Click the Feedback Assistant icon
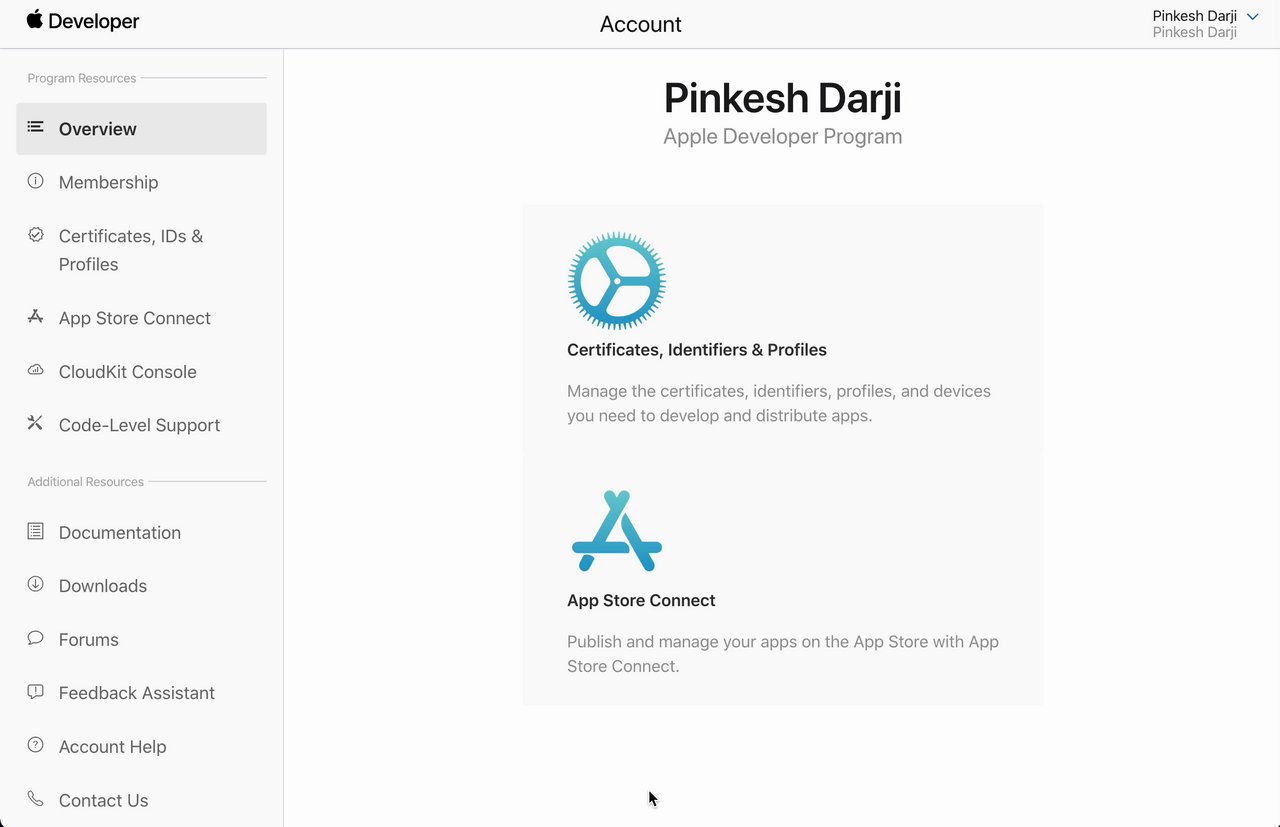The image size is (1280, 827). [x=35, y=691]
